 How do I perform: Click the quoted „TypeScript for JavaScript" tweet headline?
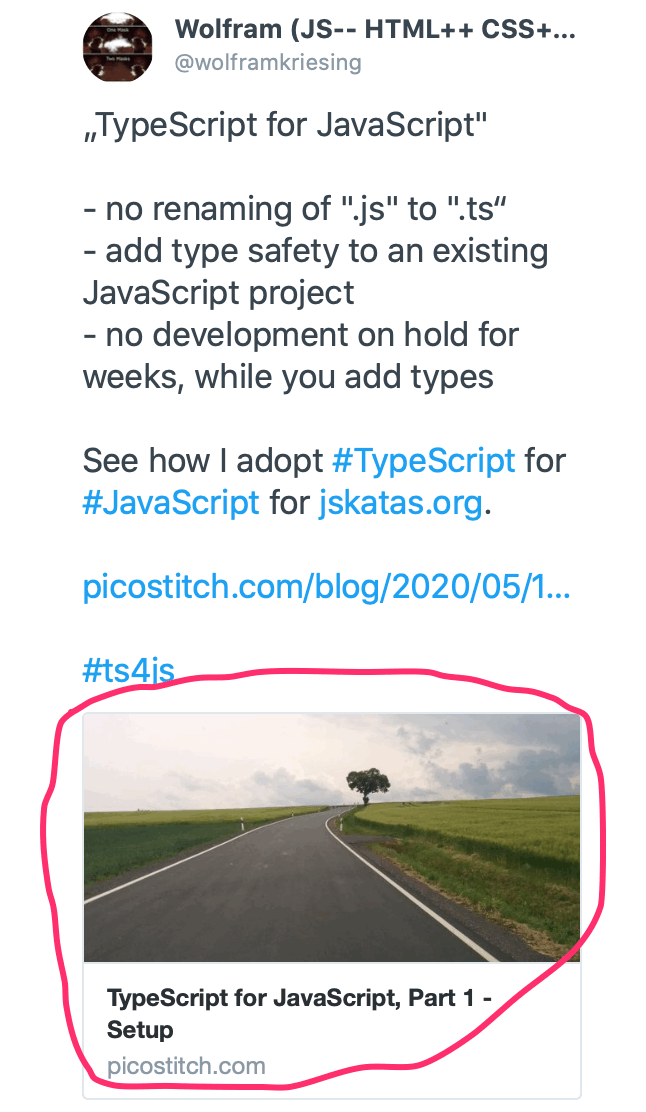click(x=285, y=126)
